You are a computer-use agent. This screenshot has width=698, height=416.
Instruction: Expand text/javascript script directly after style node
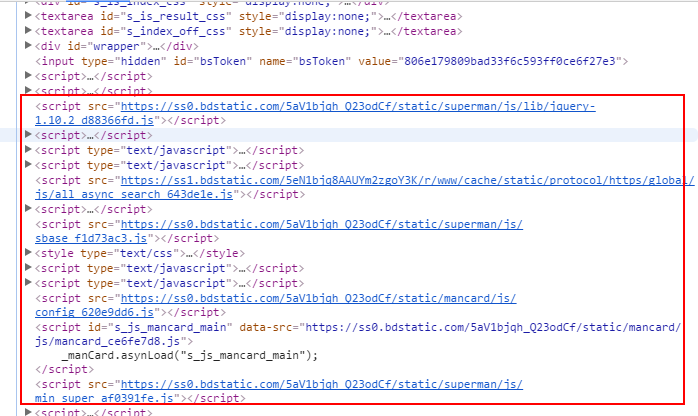click(28, 267)
